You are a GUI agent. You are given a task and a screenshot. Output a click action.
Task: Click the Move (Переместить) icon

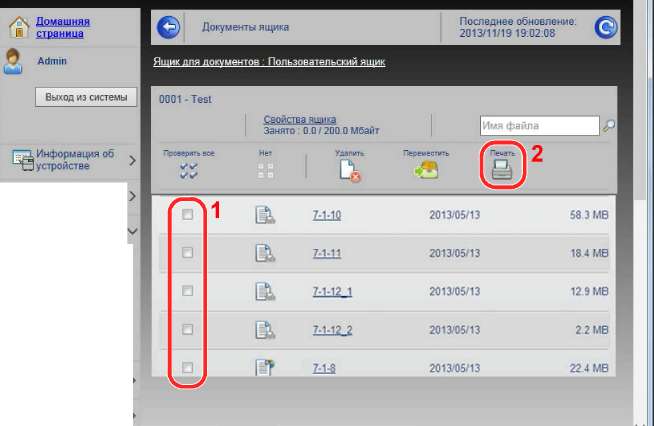point(426,171)
